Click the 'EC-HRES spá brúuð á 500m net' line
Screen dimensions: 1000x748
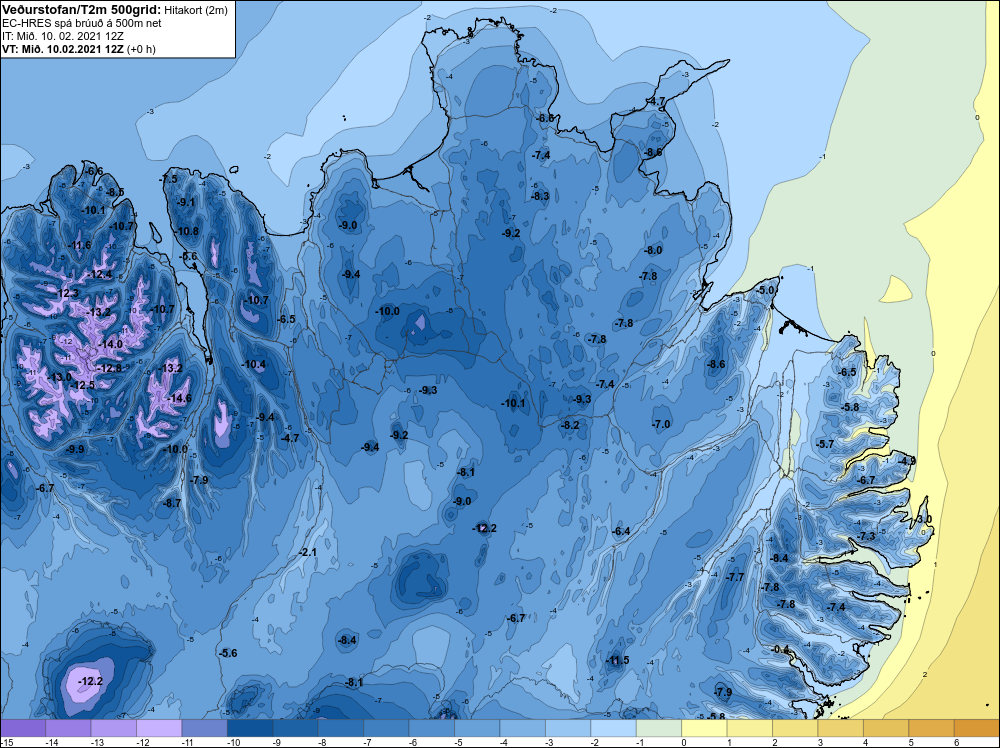tap(82, 23)
